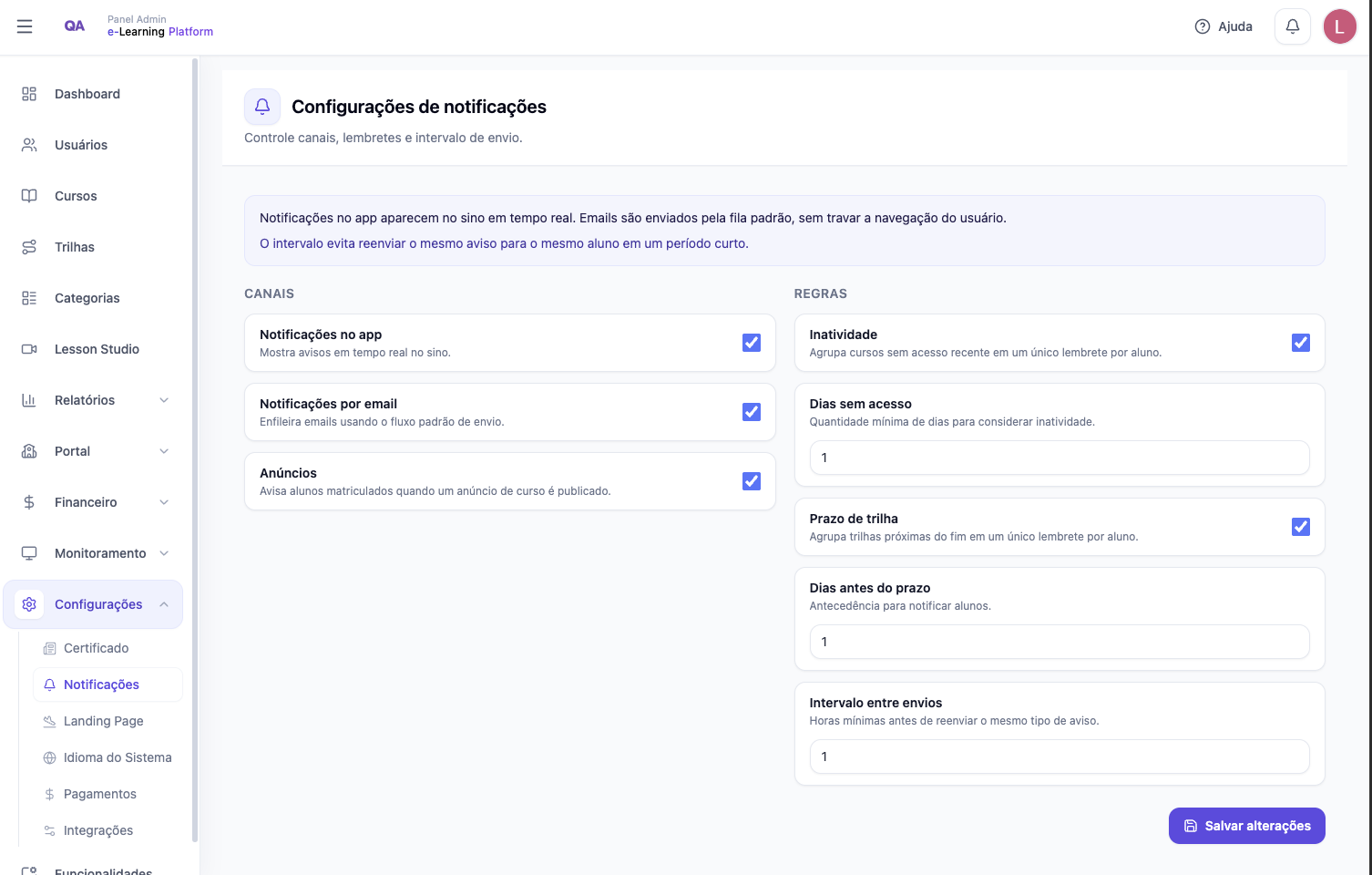
Task: Open Dashboard from the sidebar
Action: coord(93,94)
